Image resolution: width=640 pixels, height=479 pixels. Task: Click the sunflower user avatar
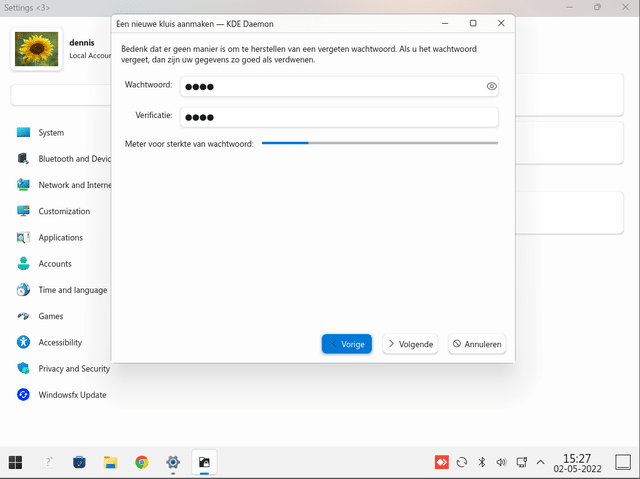[x=36, y=49]
